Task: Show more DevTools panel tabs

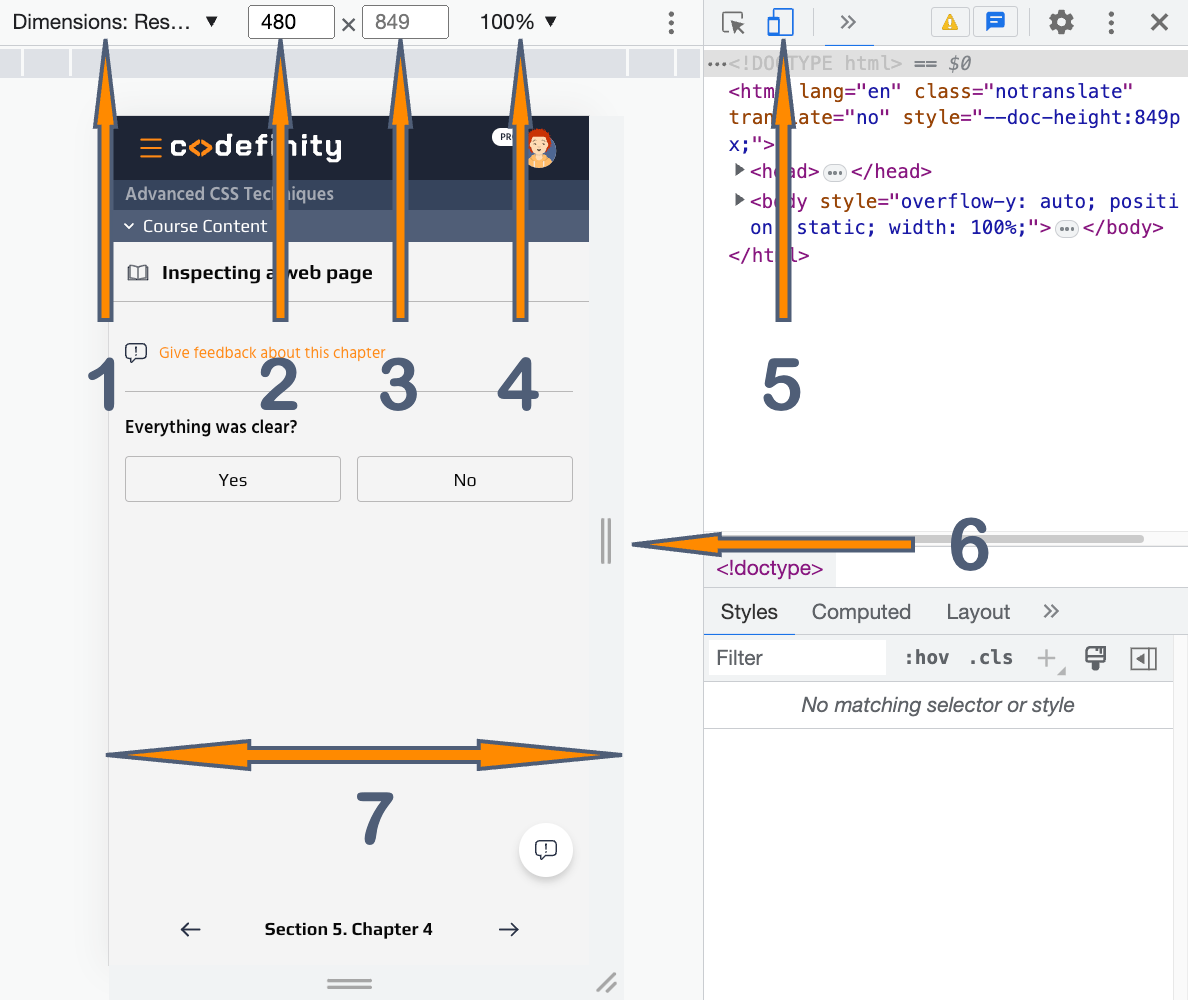Action: point(848,22)
